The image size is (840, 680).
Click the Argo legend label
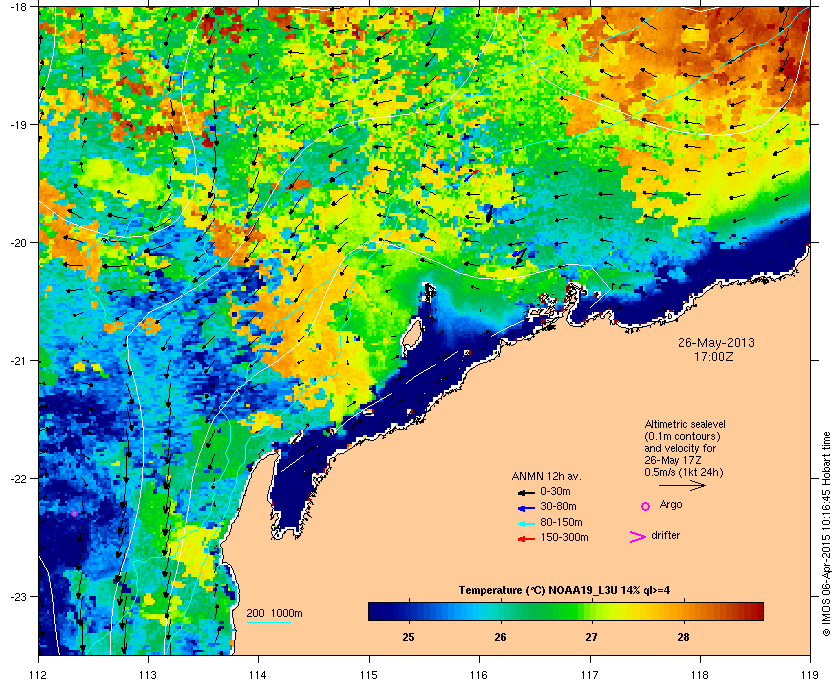(x=671, y=505)
